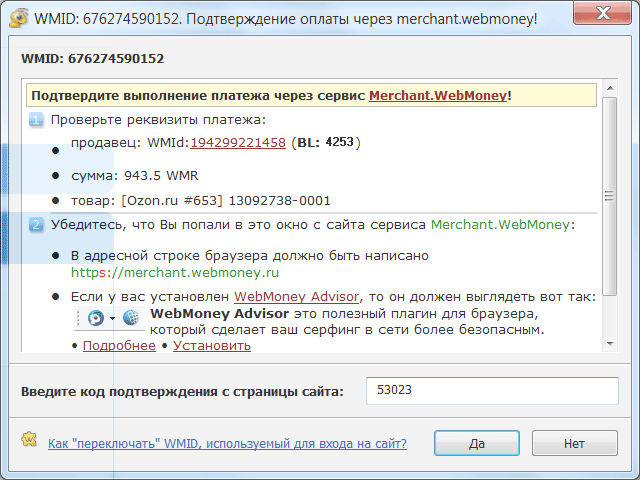Click the scrollbar up arrow
Image resolution: width=640 pixels, height=480 pixels.
point(610,88)
